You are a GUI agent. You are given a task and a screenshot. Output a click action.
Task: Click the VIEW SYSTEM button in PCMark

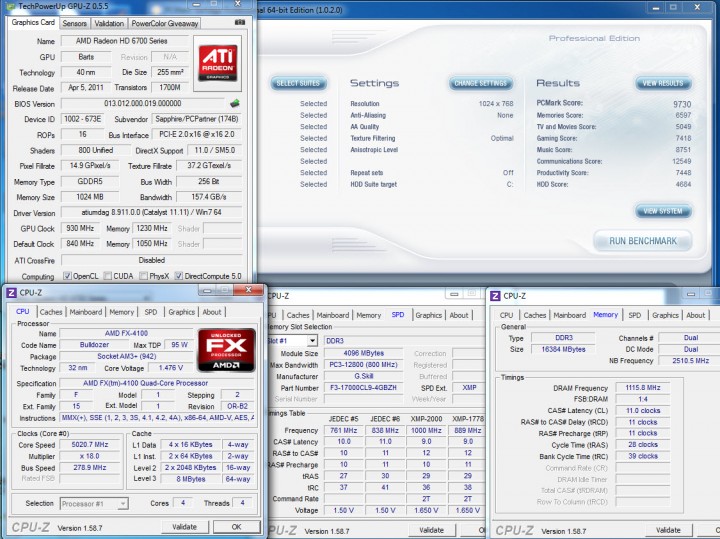[663, 211]
